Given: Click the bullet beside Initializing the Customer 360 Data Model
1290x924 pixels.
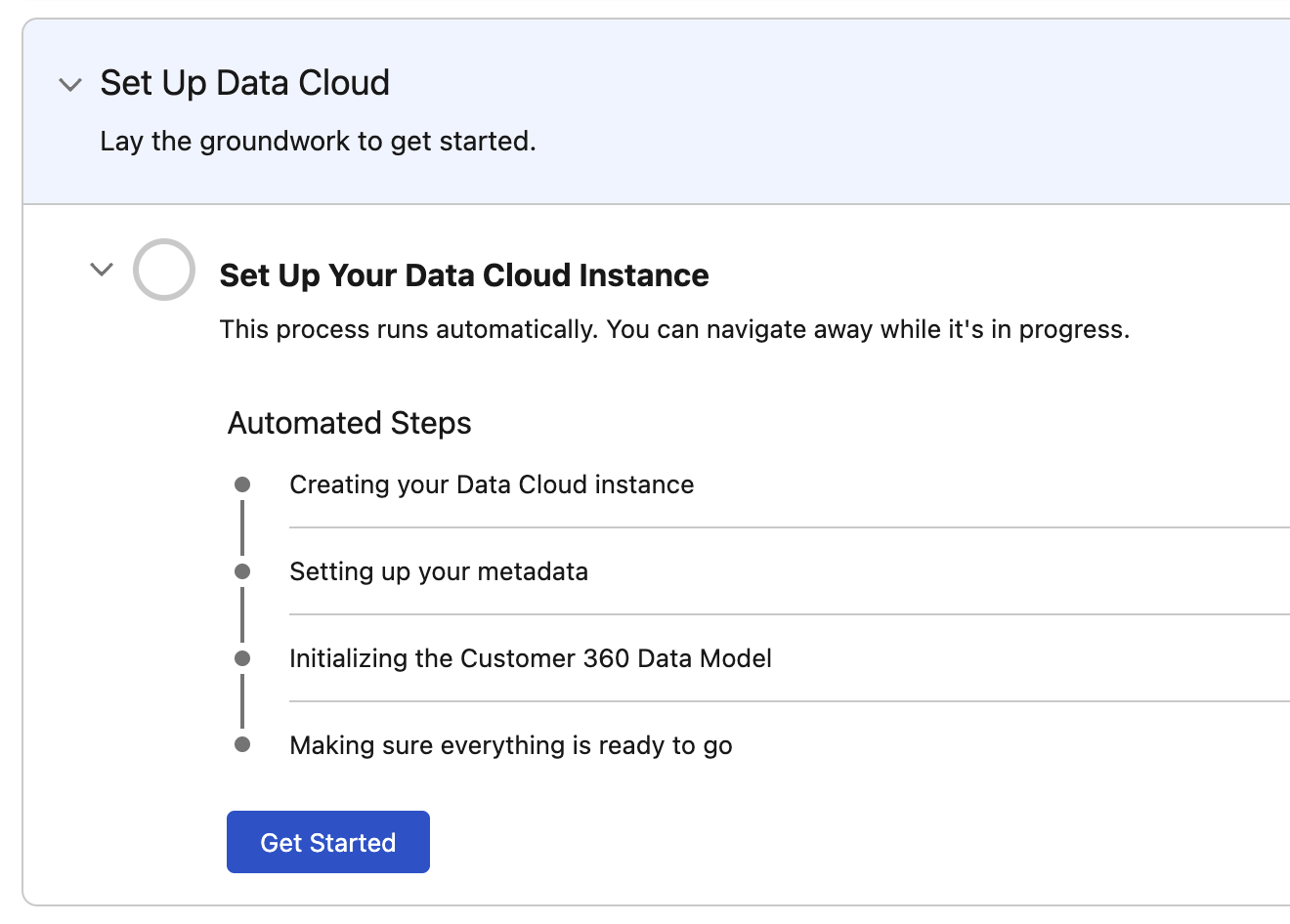Looking at the screenshot, I should (x=242, y=658).
